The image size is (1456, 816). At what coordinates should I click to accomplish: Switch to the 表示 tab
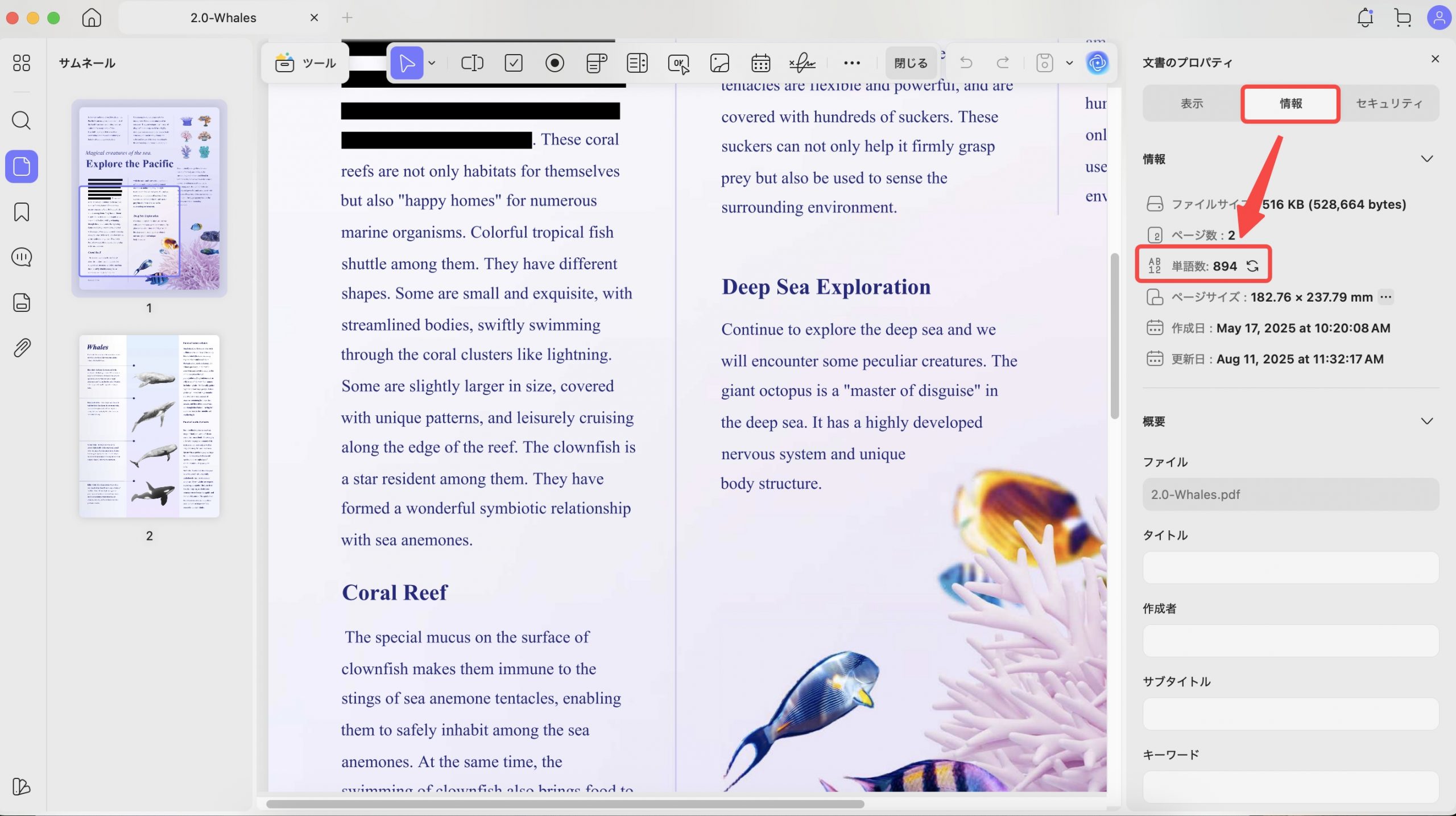pyautogui.click(x=1192, y=104)
